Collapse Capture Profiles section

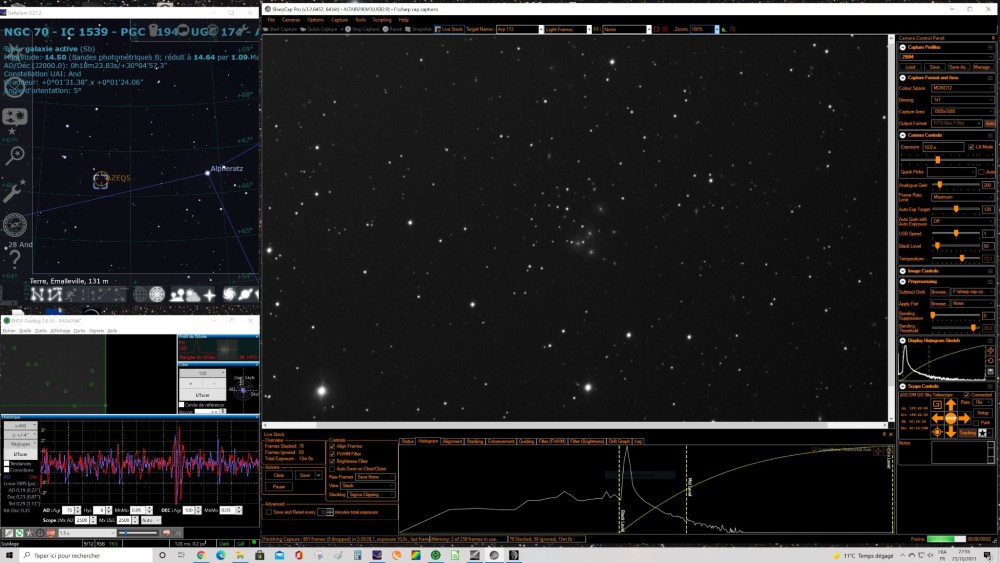coord(902,47)
